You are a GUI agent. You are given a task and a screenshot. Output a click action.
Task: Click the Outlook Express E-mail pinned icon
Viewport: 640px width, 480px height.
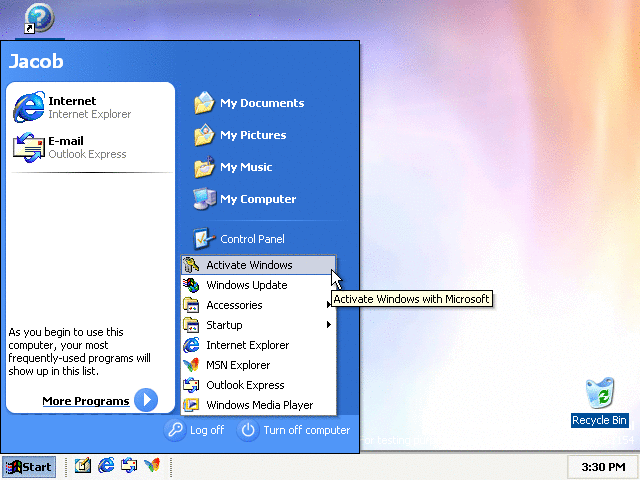29,147
